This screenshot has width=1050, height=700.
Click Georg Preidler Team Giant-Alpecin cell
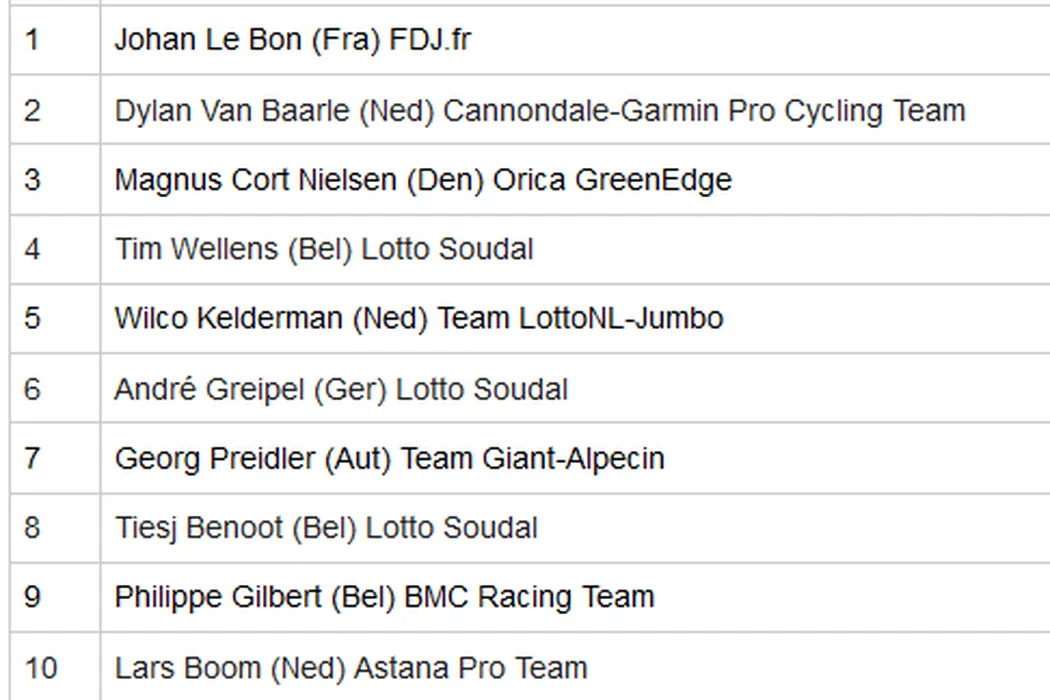[389, 459]
